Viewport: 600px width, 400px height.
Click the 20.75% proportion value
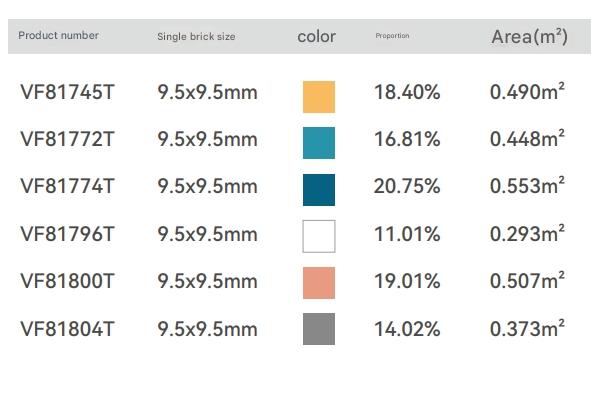(407, 186)
